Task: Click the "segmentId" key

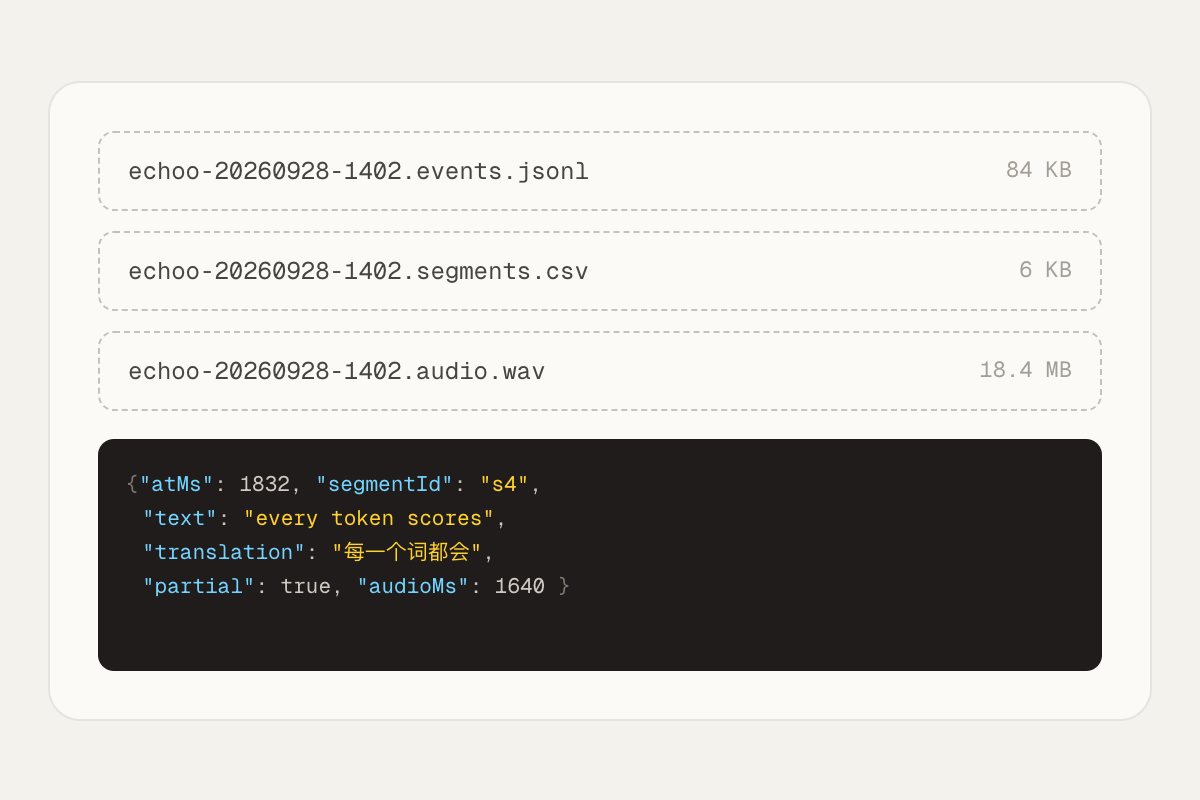Action: (x=385, y=485)
